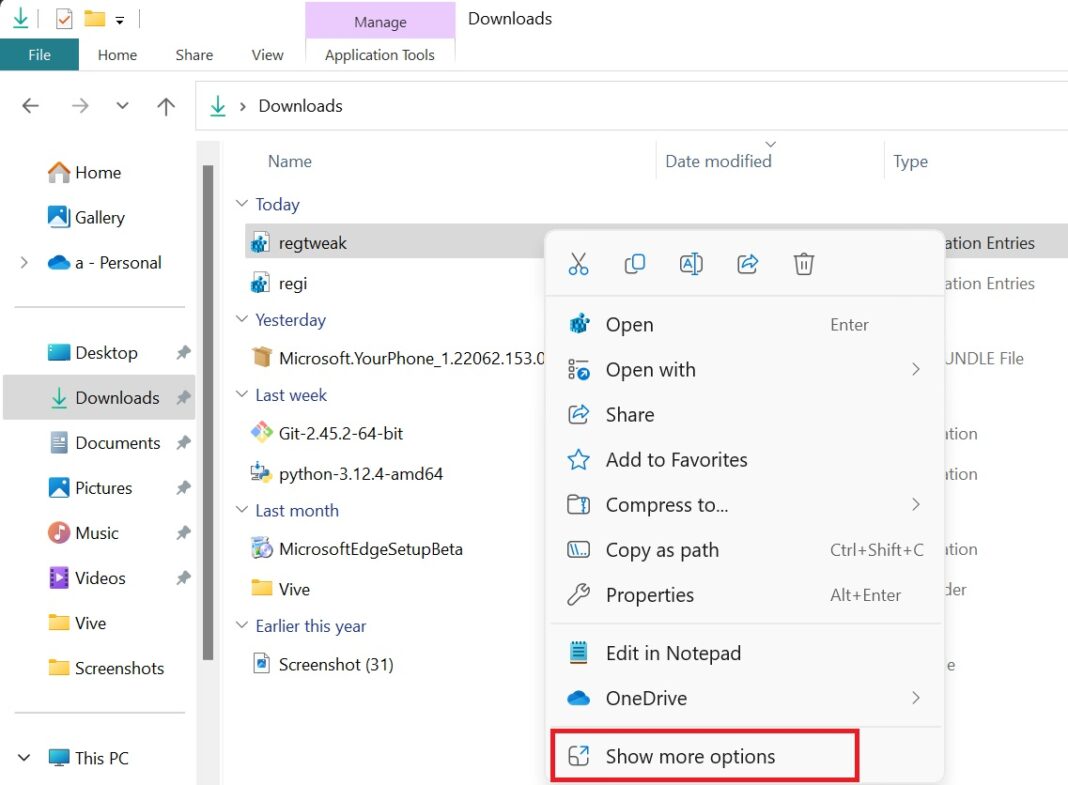Image resolution: width=1068 pixels, height=785 pixels.
Task: Collapse the Today group
Action: click(x=241, y=204)
